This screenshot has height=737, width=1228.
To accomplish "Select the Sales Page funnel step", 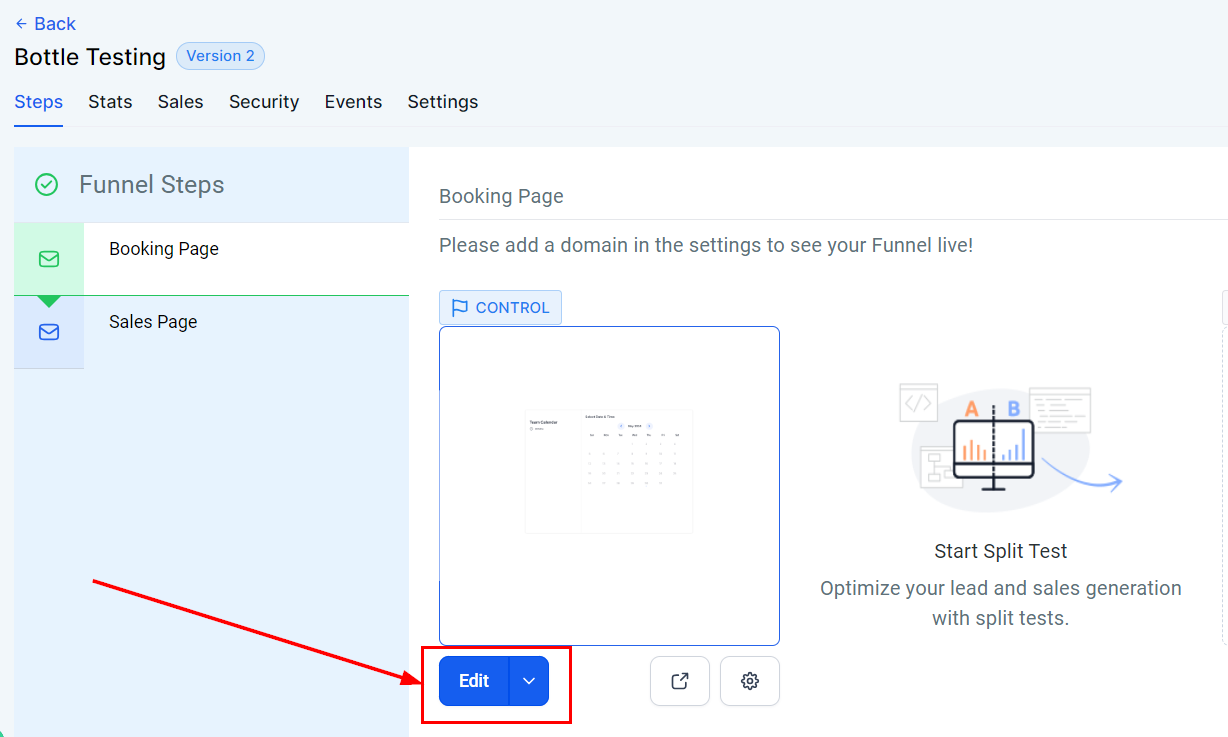I will (153, 322).
